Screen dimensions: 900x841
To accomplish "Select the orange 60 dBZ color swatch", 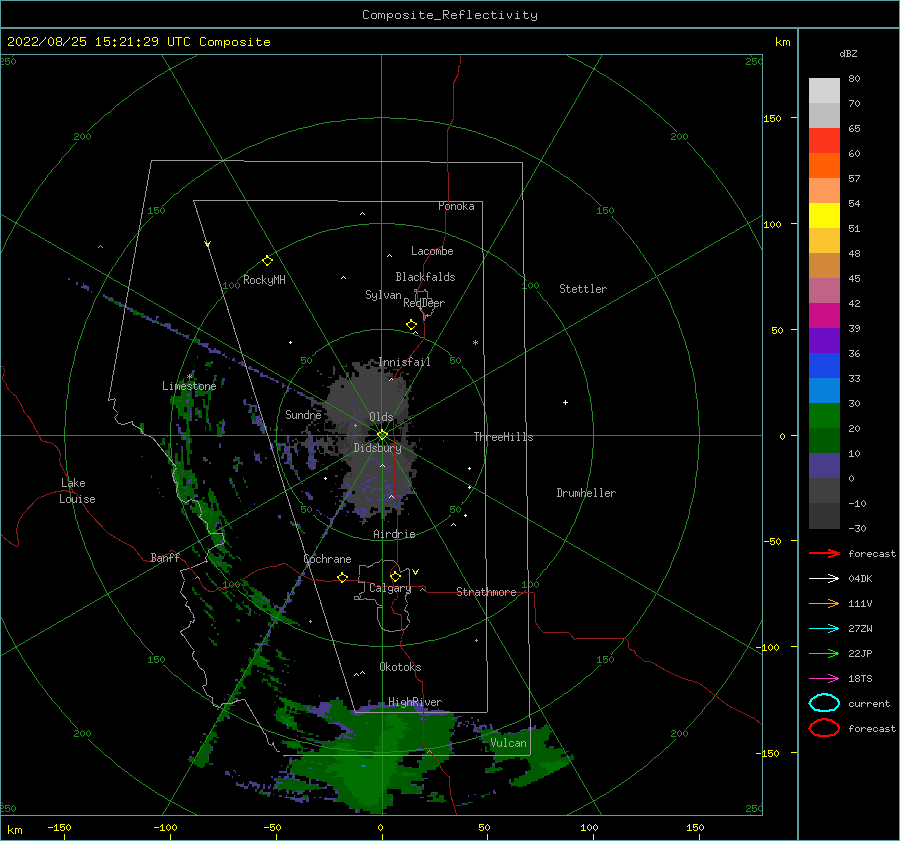I will point(824,165).
